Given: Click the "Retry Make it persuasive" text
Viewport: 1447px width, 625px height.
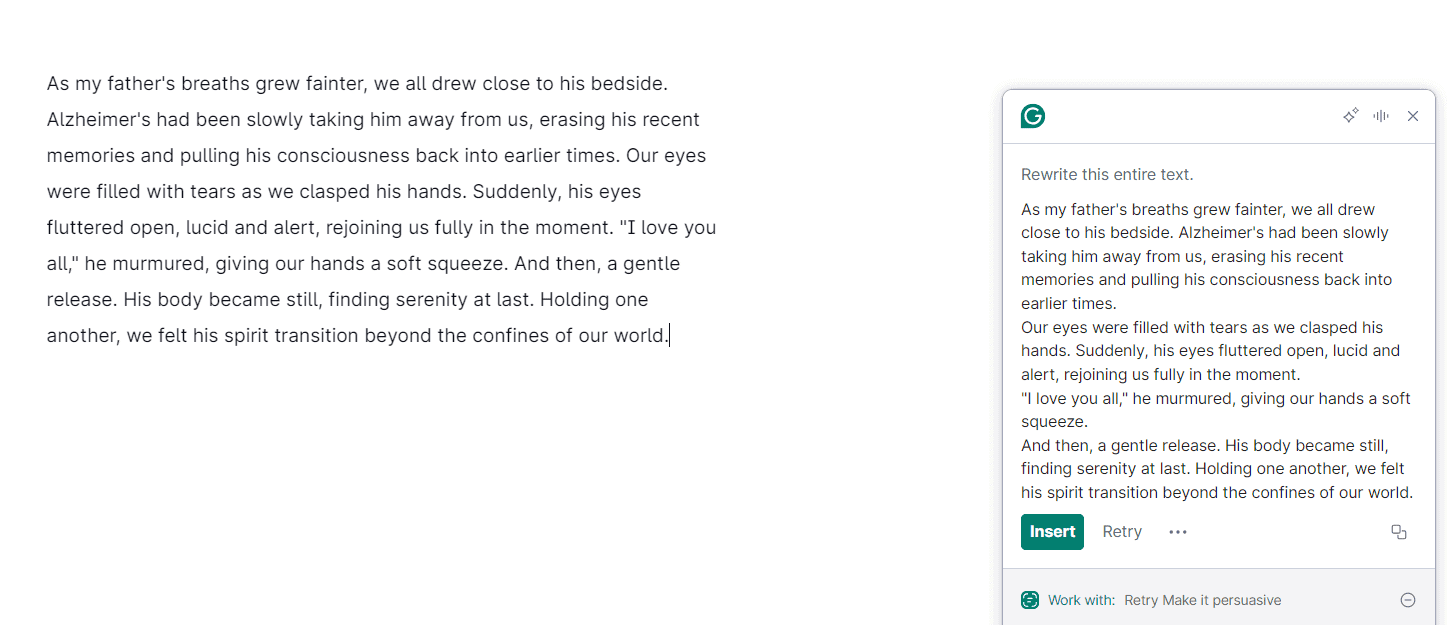Looking at the screenshot, I should [1202, 600].
